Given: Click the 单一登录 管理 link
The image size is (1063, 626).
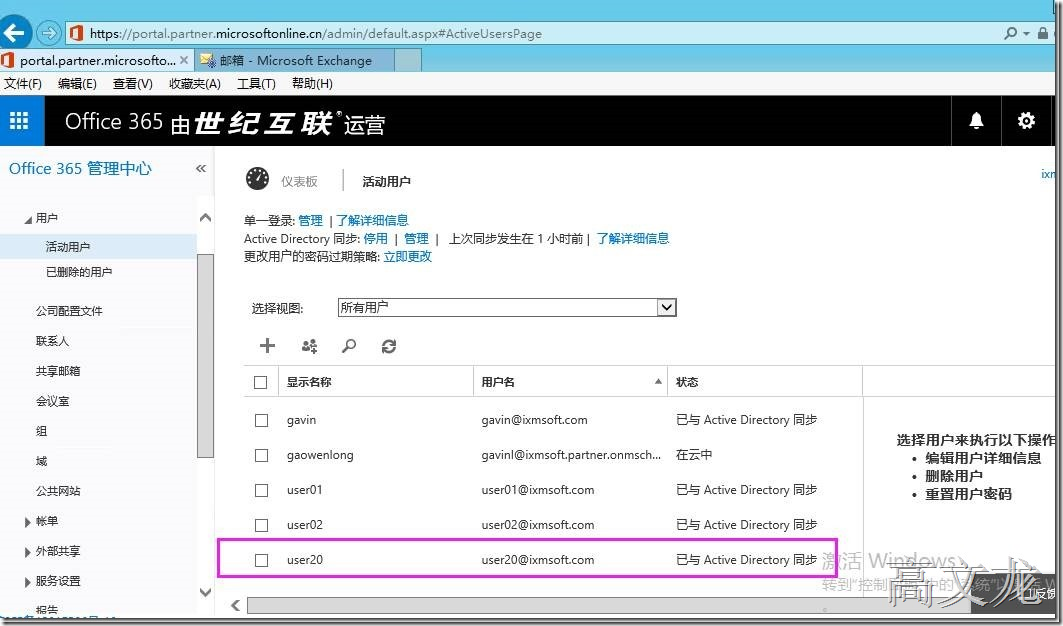Looking at the screenshot, I should click(310, 220).
